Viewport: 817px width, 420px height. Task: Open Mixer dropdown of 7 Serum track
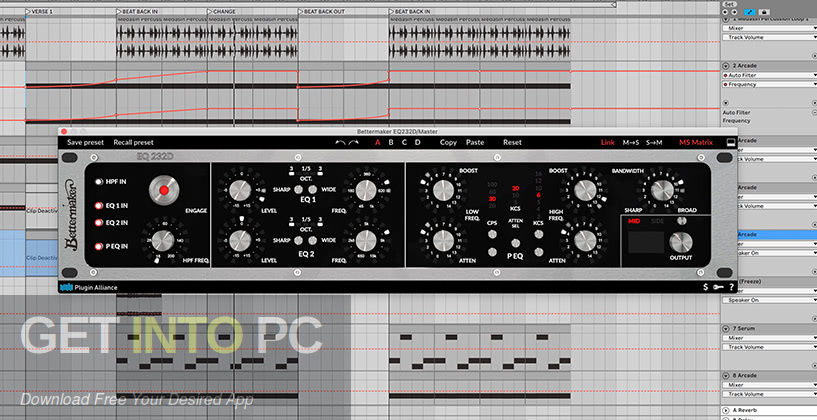(769, 338)
